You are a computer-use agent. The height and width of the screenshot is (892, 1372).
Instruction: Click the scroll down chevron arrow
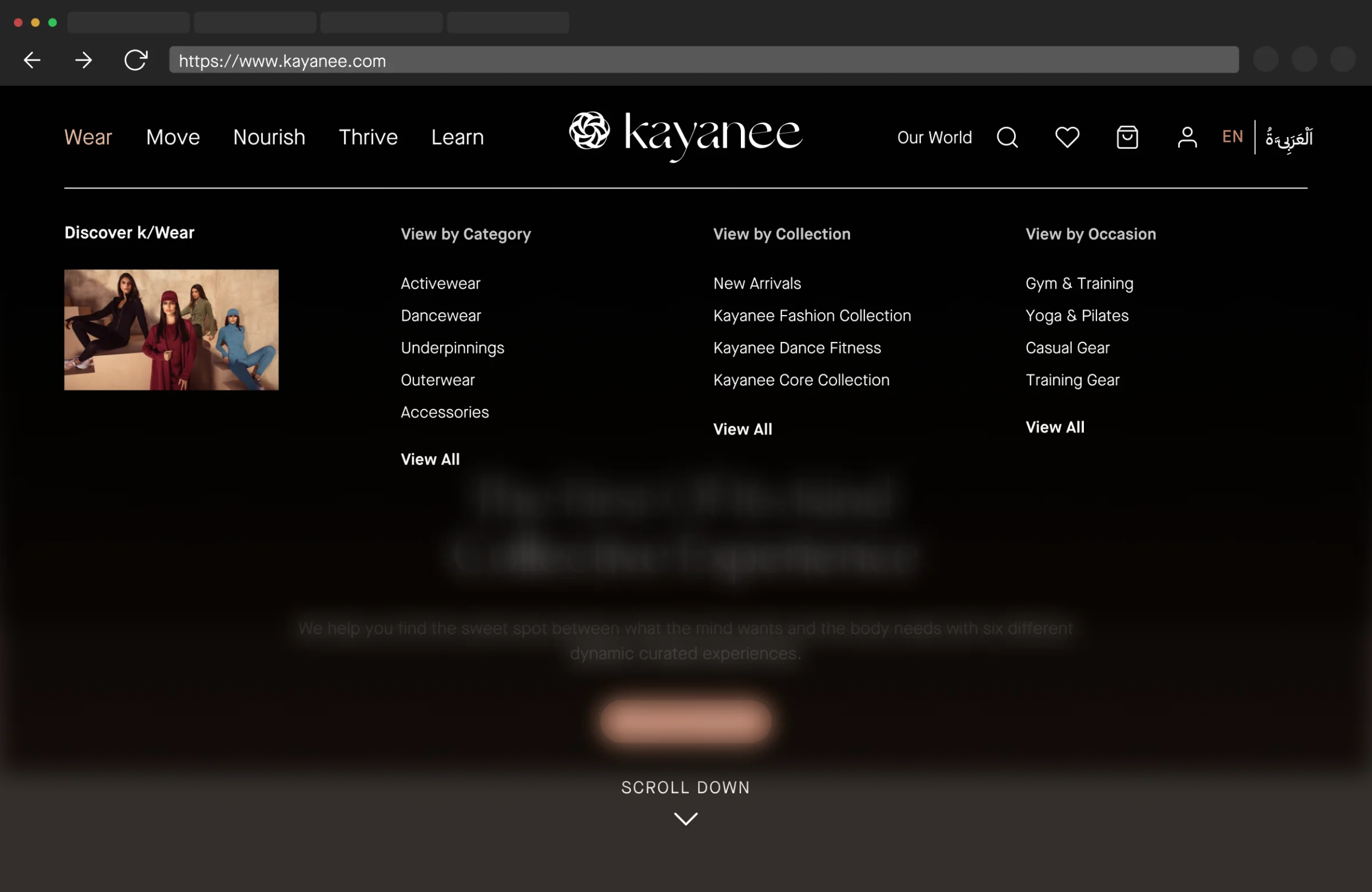[685, 818]
